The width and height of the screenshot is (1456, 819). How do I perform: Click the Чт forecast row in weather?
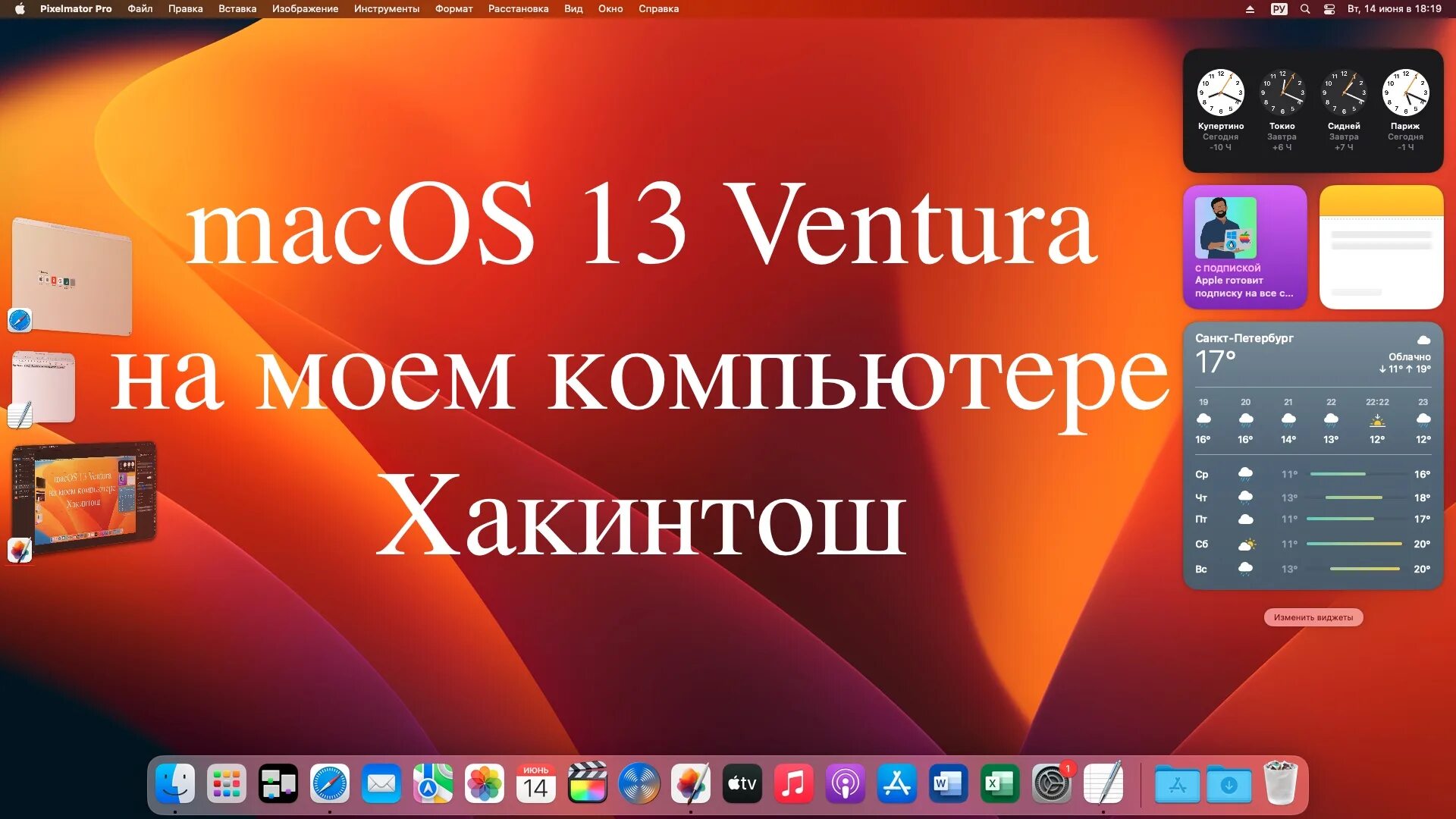(1313, 497)
